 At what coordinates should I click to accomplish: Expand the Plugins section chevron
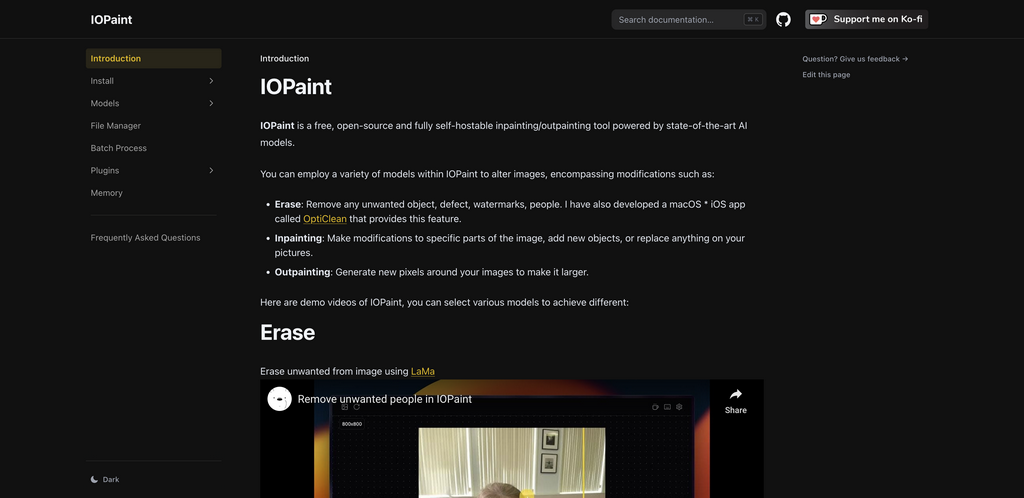tap(211, 170)
